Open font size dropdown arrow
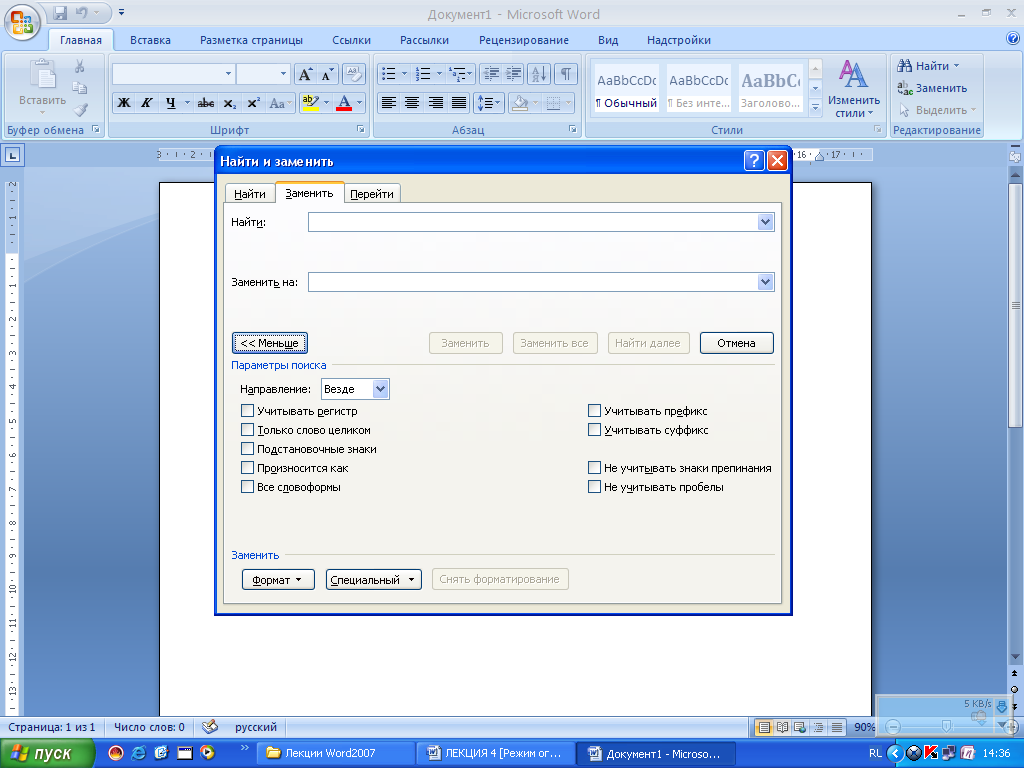 pos(283,74)
